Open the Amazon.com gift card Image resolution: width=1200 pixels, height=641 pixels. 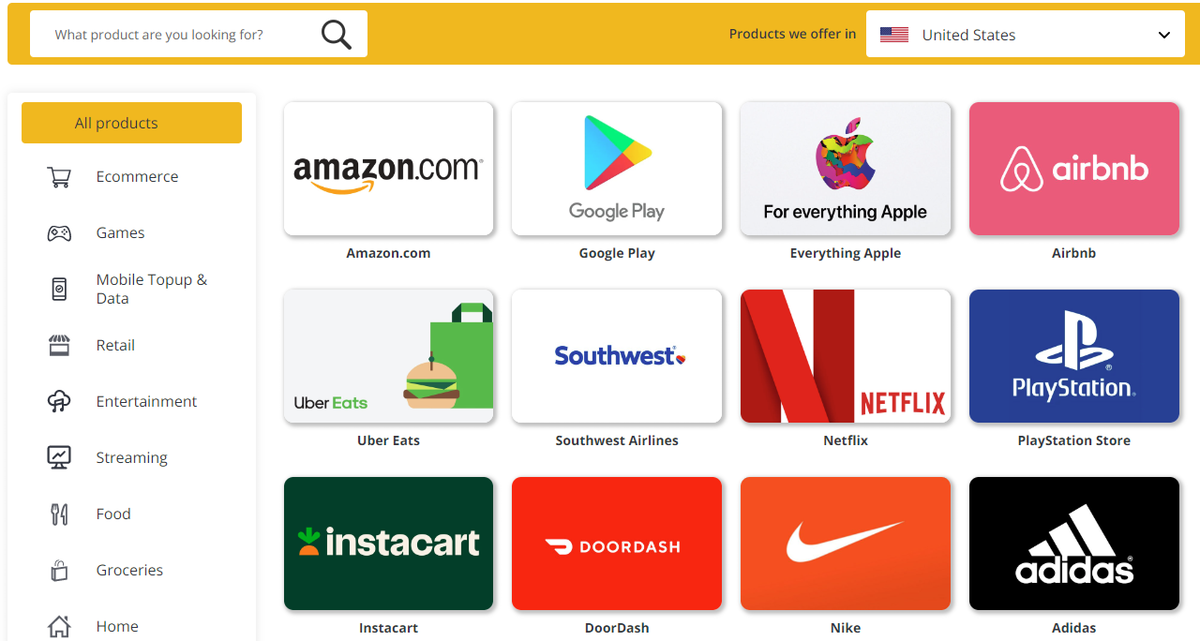coord(388,169)
